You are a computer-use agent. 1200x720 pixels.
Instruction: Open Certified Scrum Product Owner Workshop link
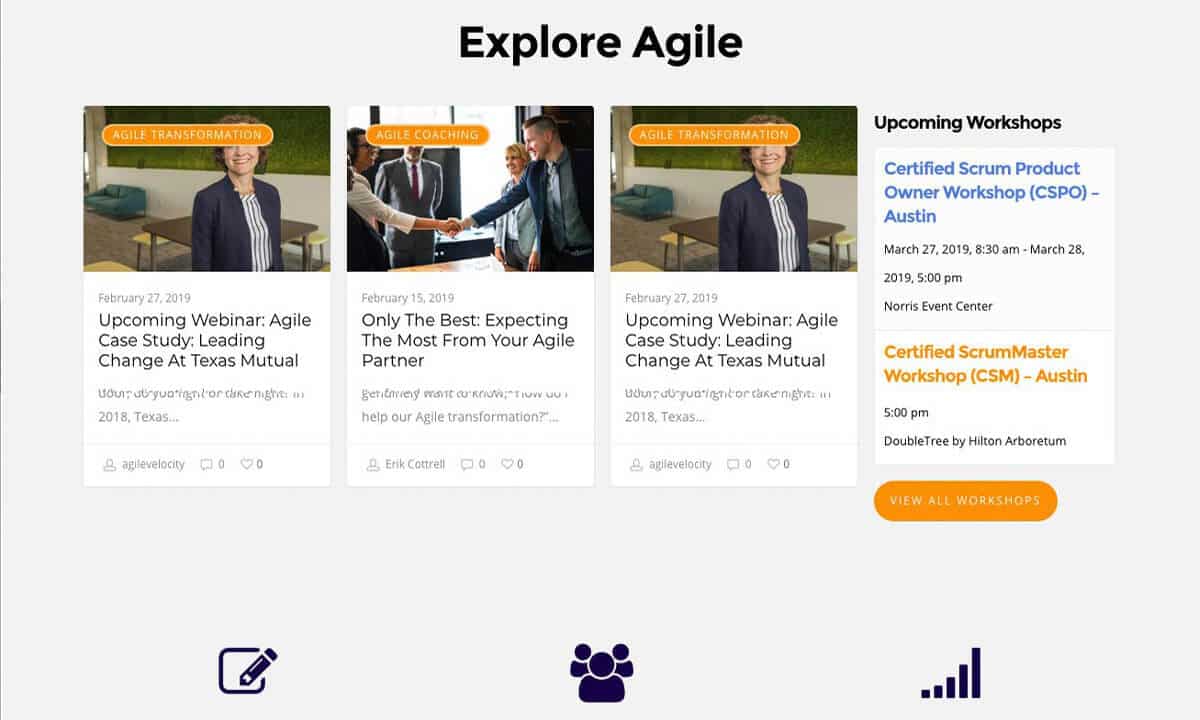(991, 192)
